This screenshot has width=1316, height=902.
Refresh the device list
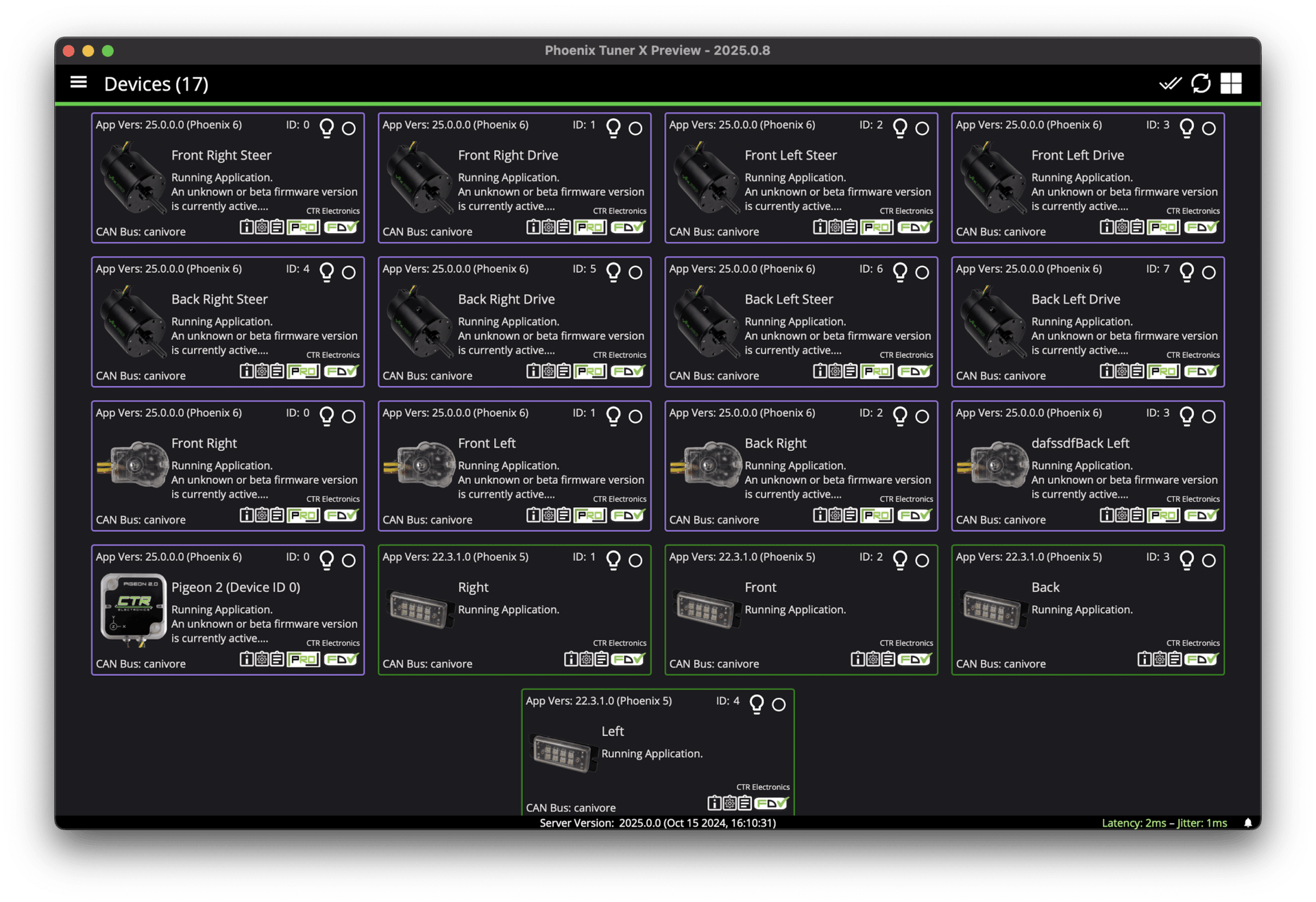[1201, 84]
